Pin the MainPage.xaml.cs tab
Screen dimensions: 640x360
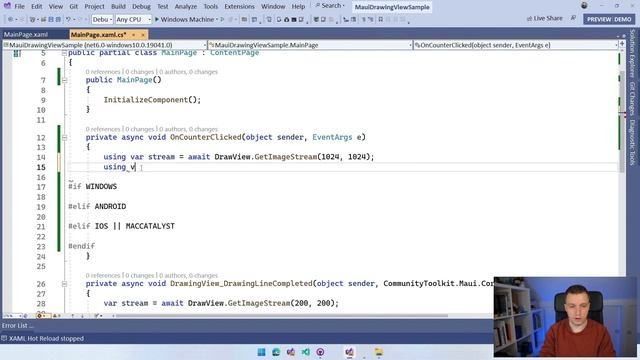133,35
